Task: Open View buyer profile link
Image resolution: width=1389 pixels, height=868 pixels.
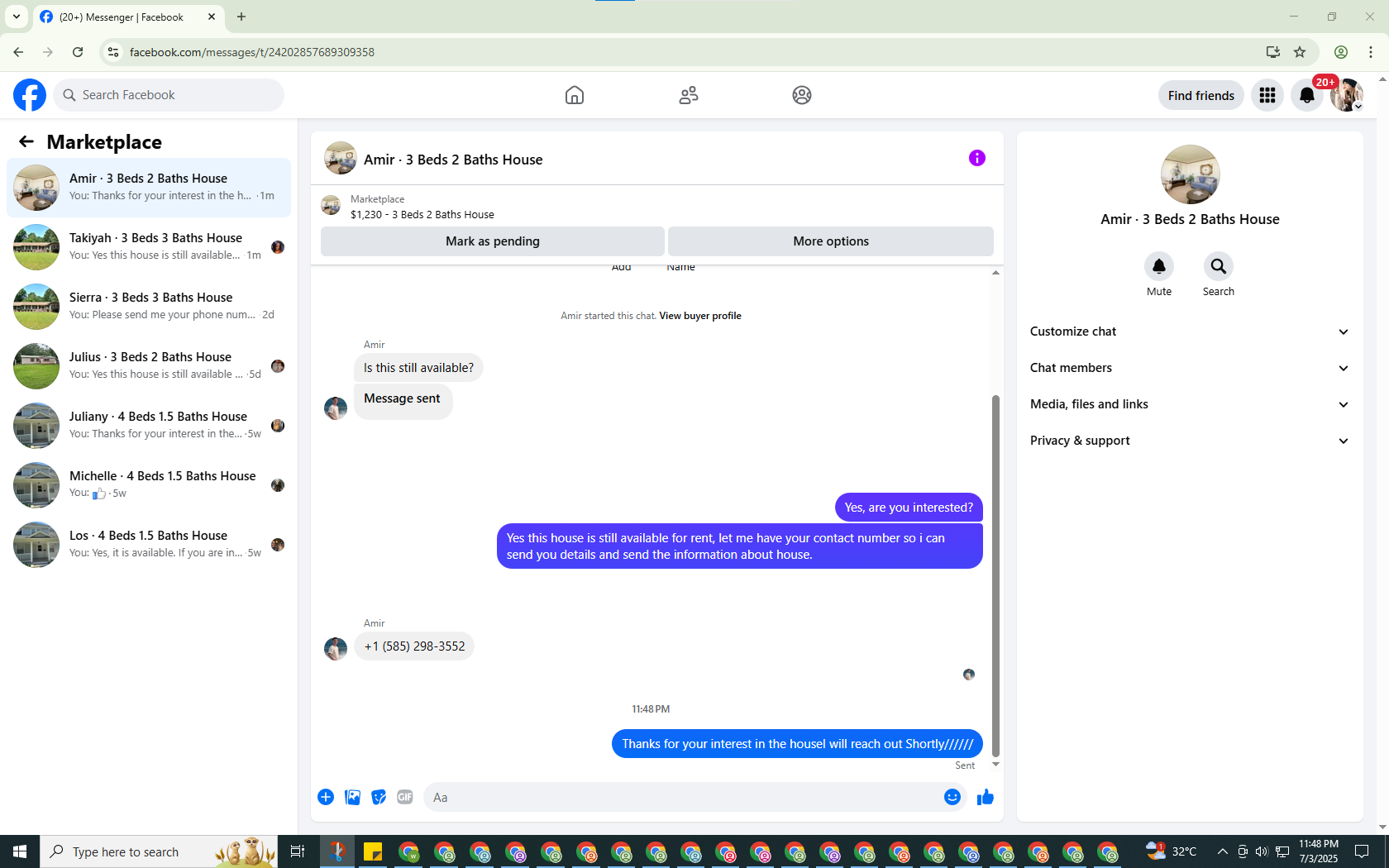Action: 700,316
